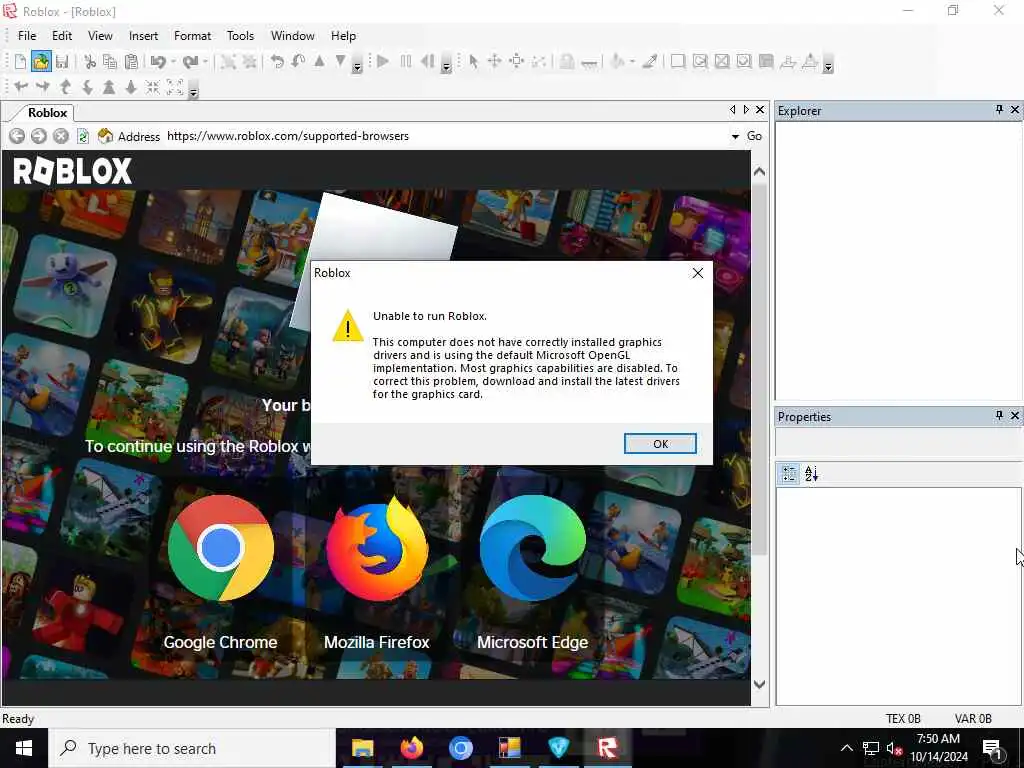Select the Roblox document tab
The image size is (1024, 768).
(47, 112)
